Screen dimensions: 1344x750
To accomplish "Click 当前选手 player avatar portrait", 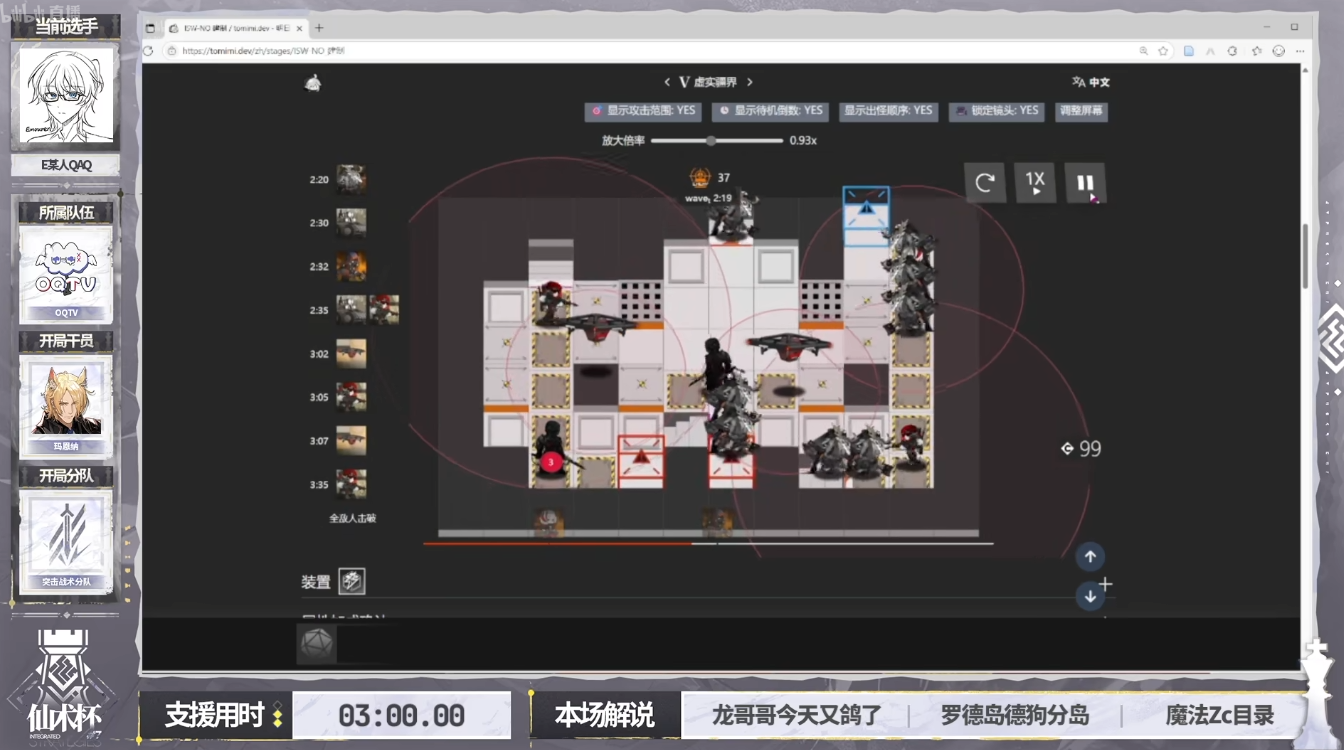I will pyautogui.click(x=67, y=98).
